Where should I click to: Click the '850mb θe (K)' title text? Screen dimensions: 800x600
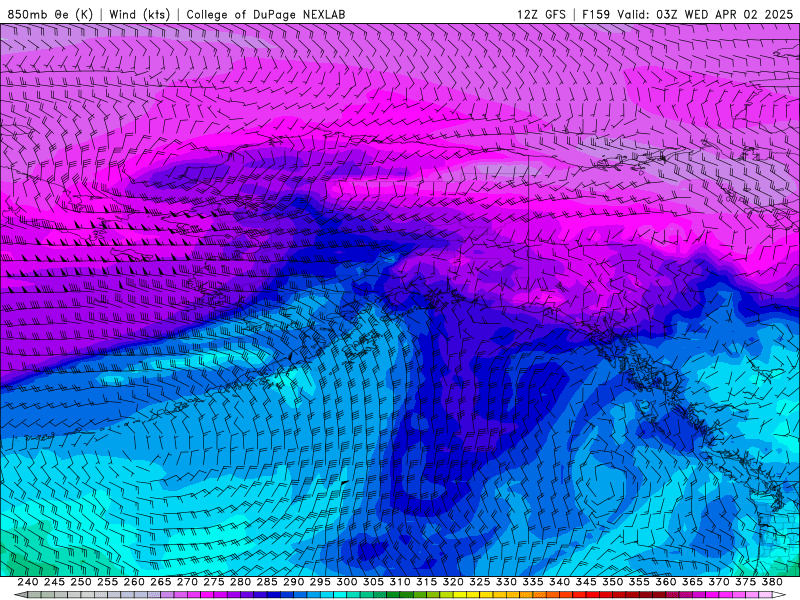point(50,15)
